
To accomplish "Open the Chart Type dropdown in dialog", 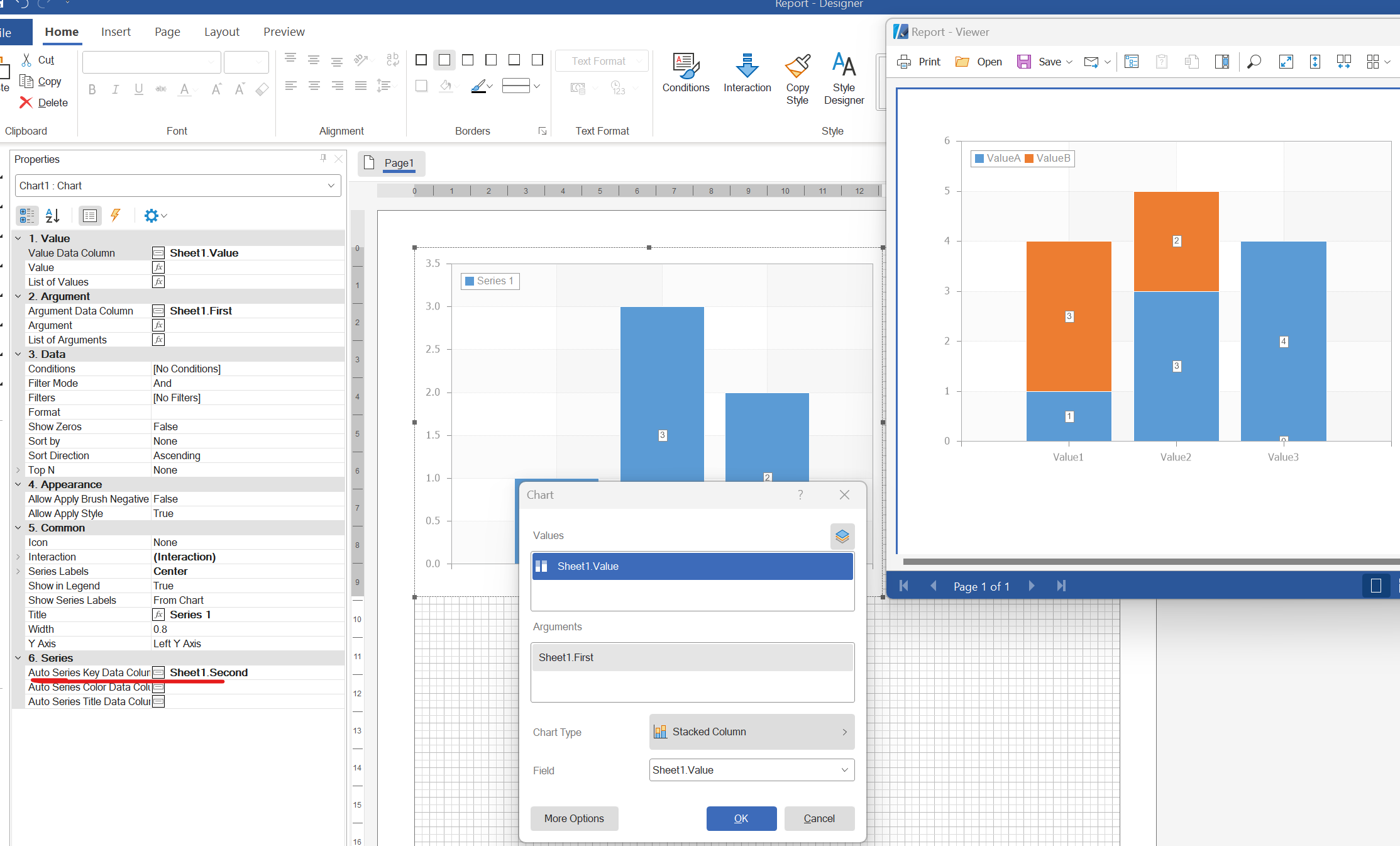I will click(x=750, y=732).
